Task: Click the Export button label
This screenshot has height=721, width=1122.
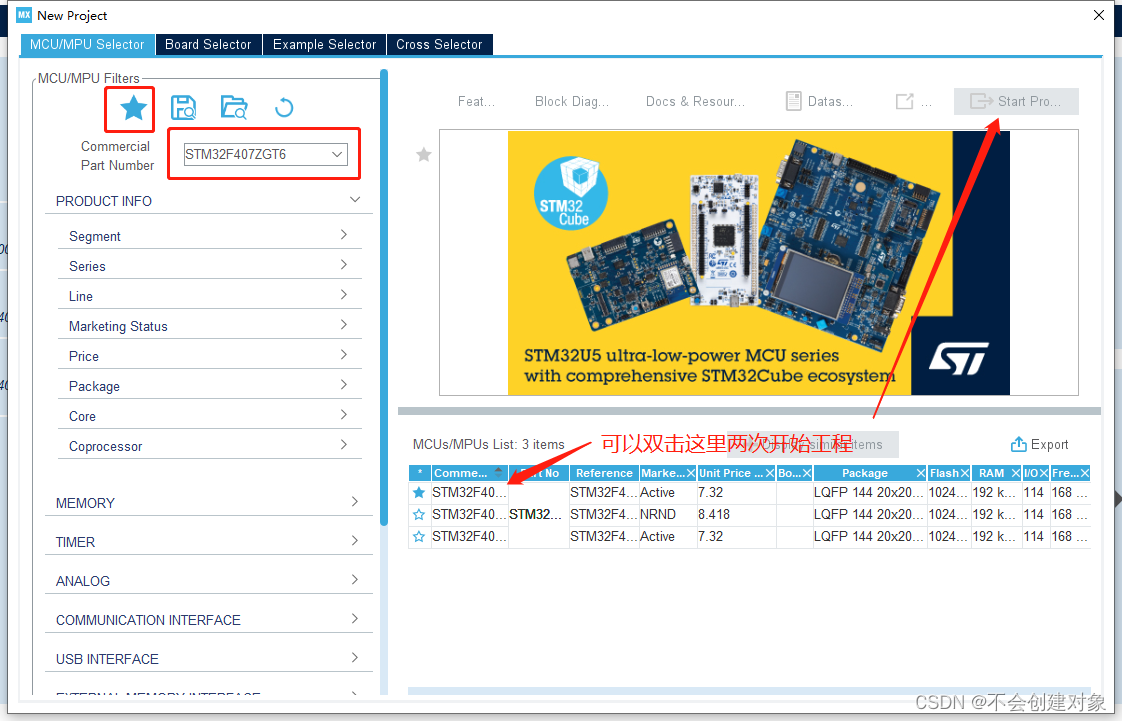Action: [x=1050, y=444]
